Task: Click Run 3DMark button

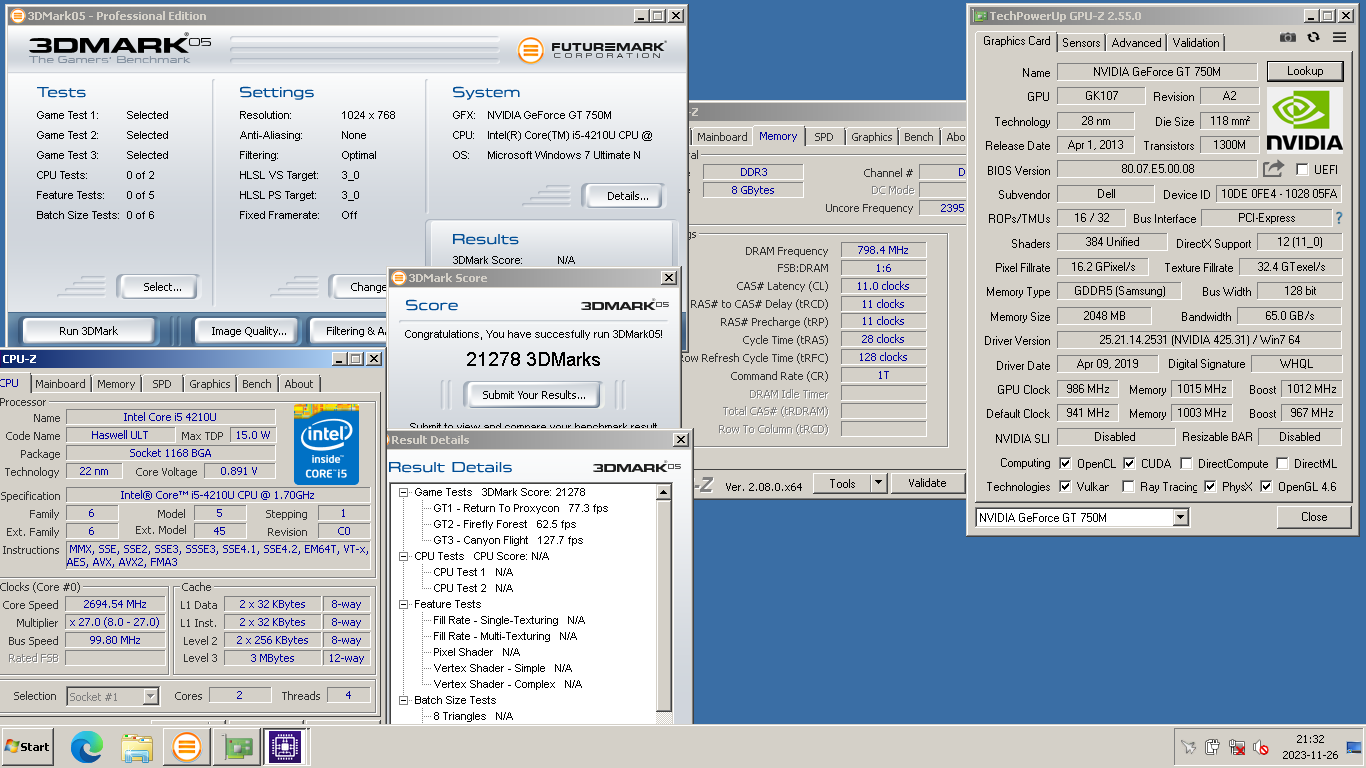Action: click(x=88, y=331)
